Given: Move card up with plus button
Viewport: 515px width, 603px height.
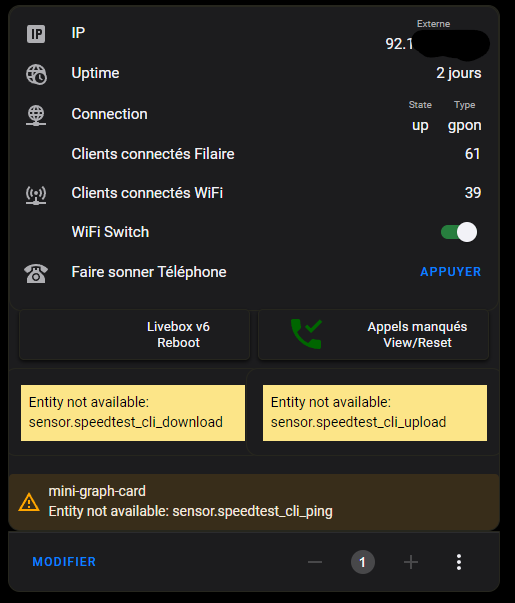Looking at the screenshot, I should (411, 562).
